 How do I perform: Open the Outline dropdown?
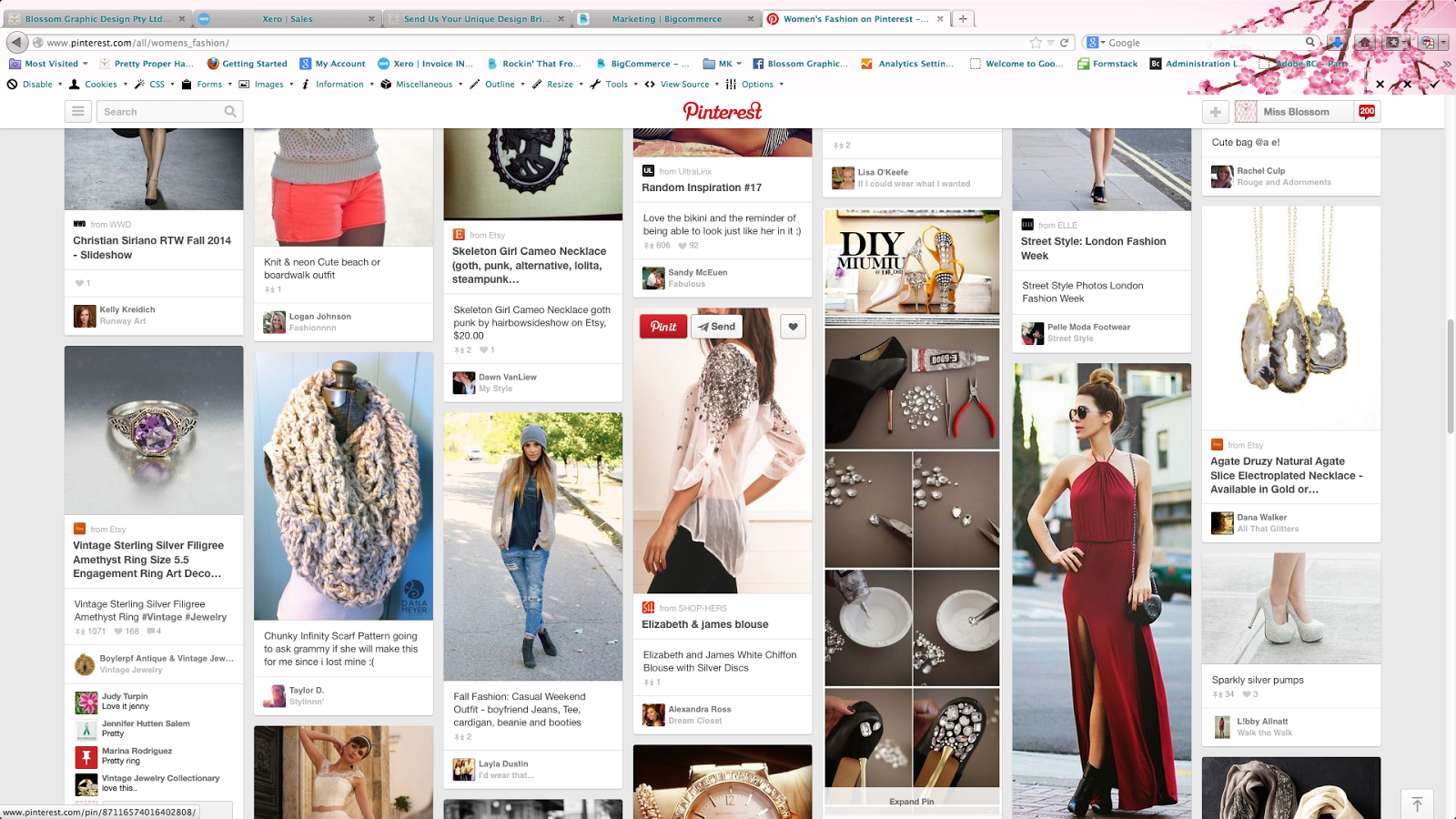497,85
